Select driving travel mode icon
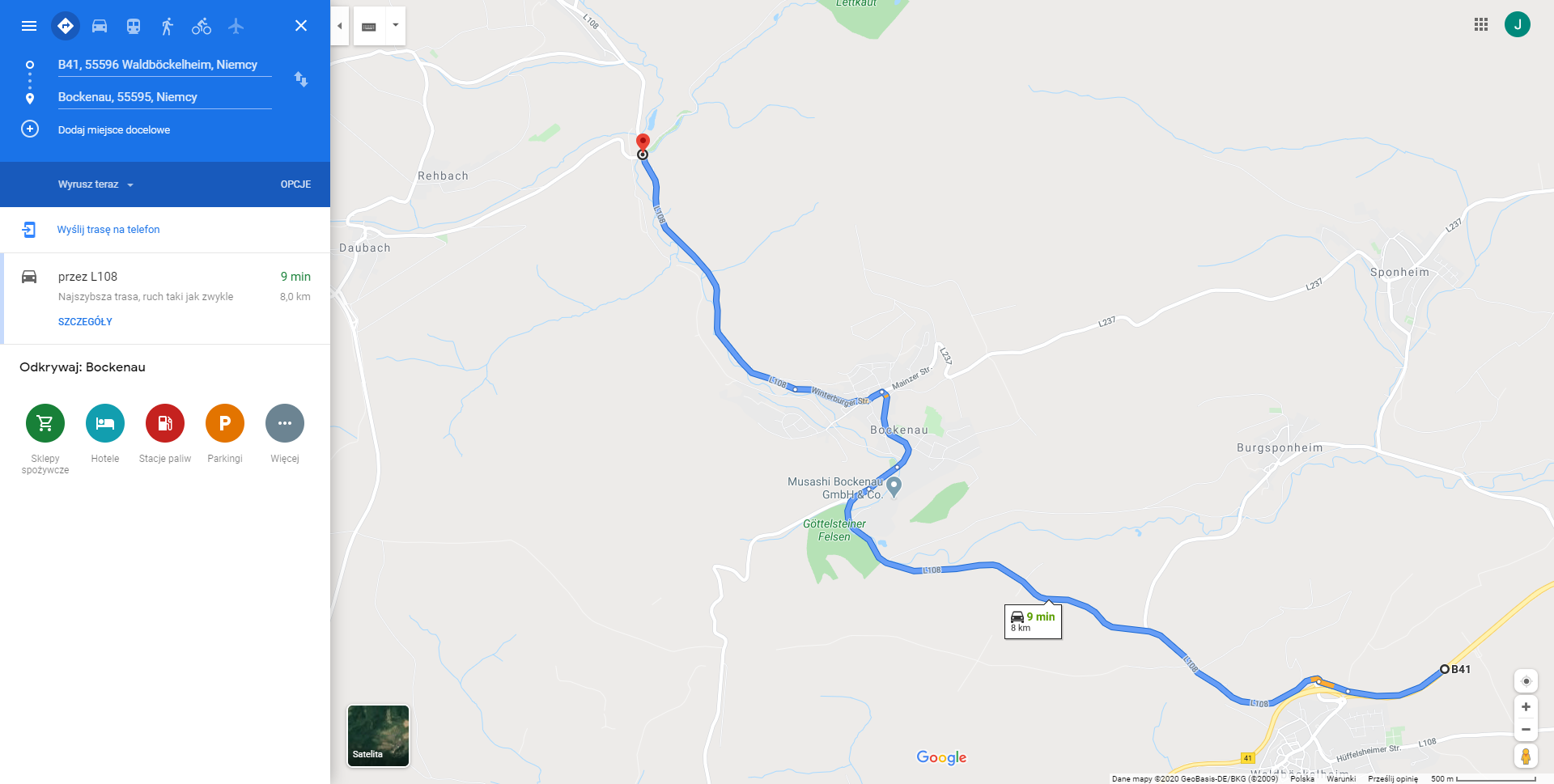 100,26
